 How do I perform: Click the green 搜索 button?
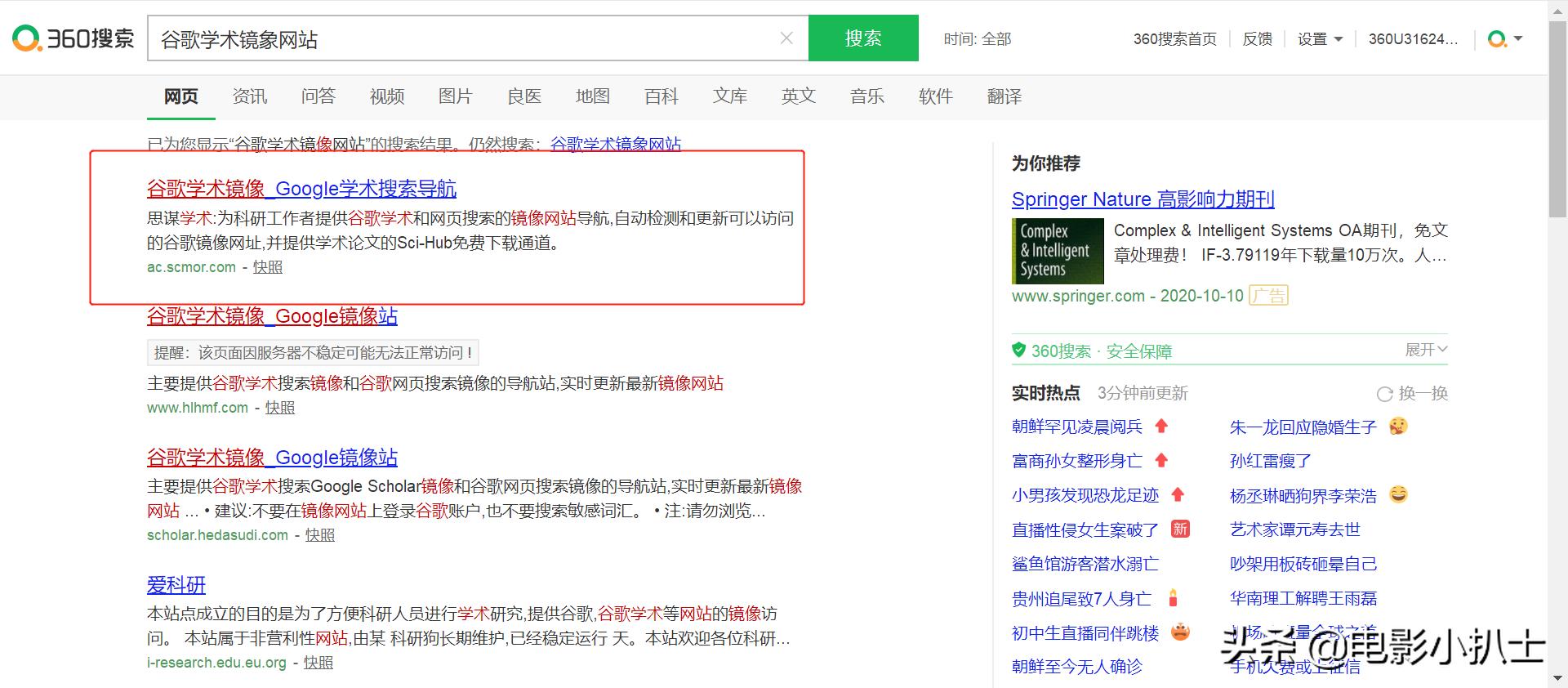pos(863,38)
